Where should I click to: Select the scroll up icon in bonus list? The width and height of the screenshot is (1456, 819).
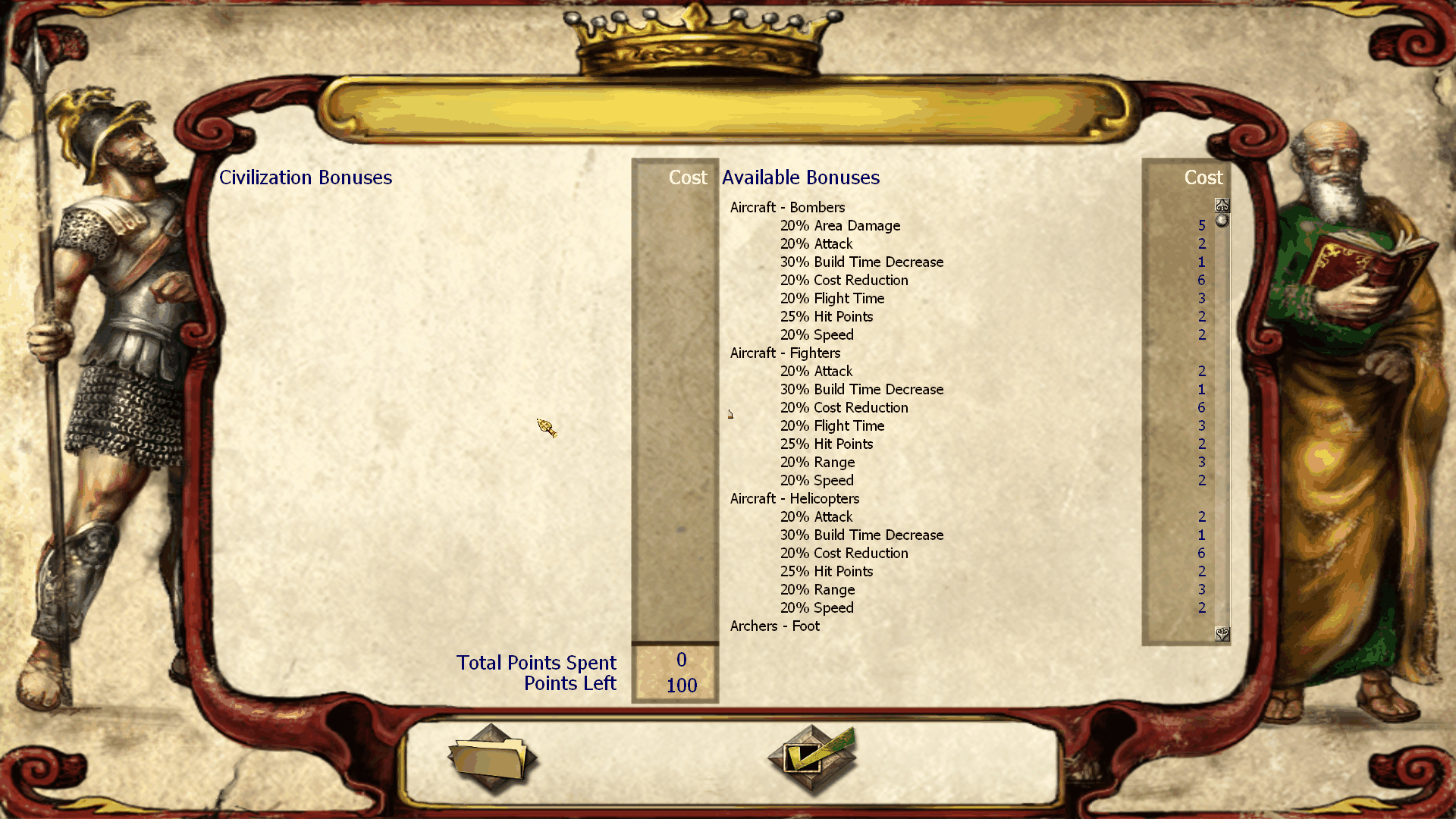point(1222,204)
